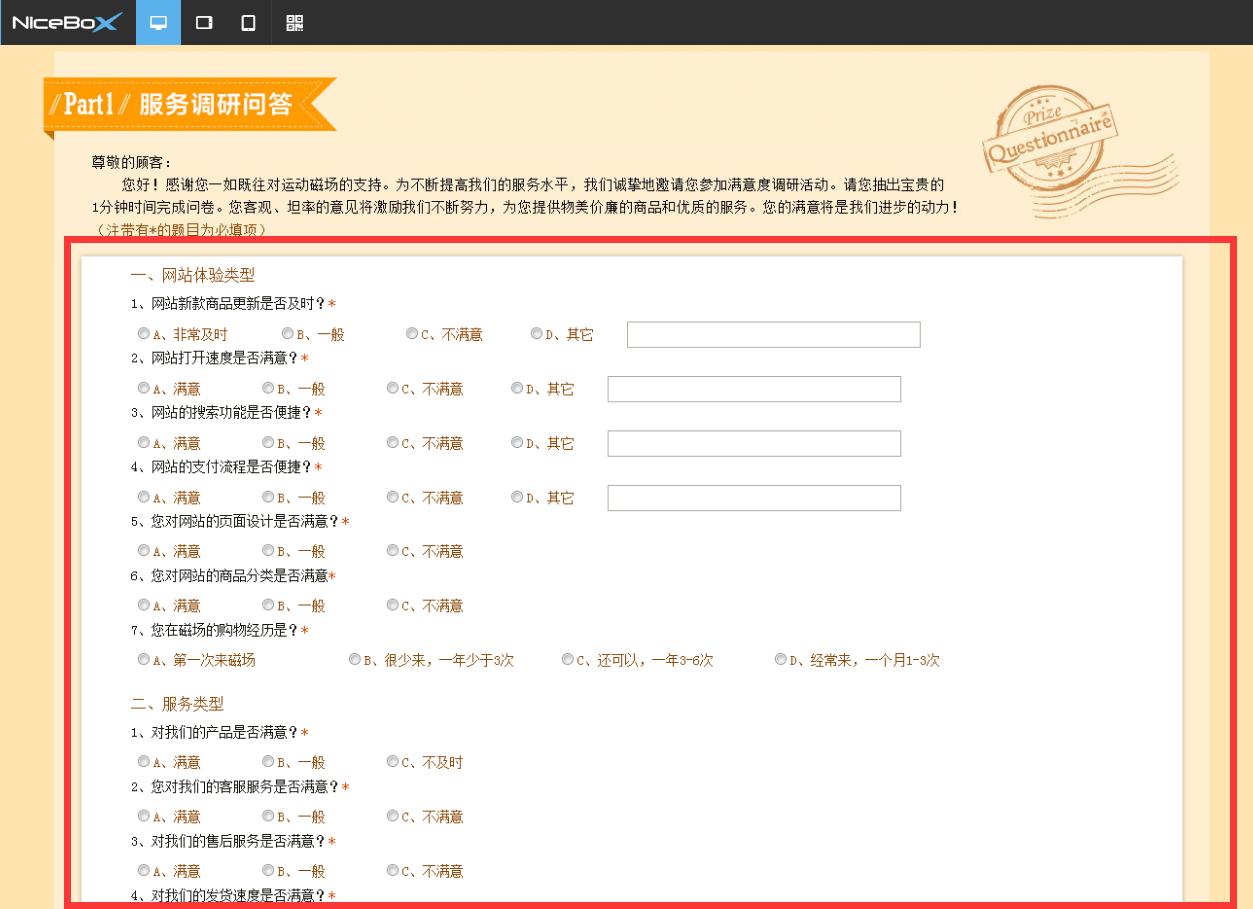Pick "B、一般" for customer service question
This screenshot has height=909, width=1253.
click(x=267, y=816)
